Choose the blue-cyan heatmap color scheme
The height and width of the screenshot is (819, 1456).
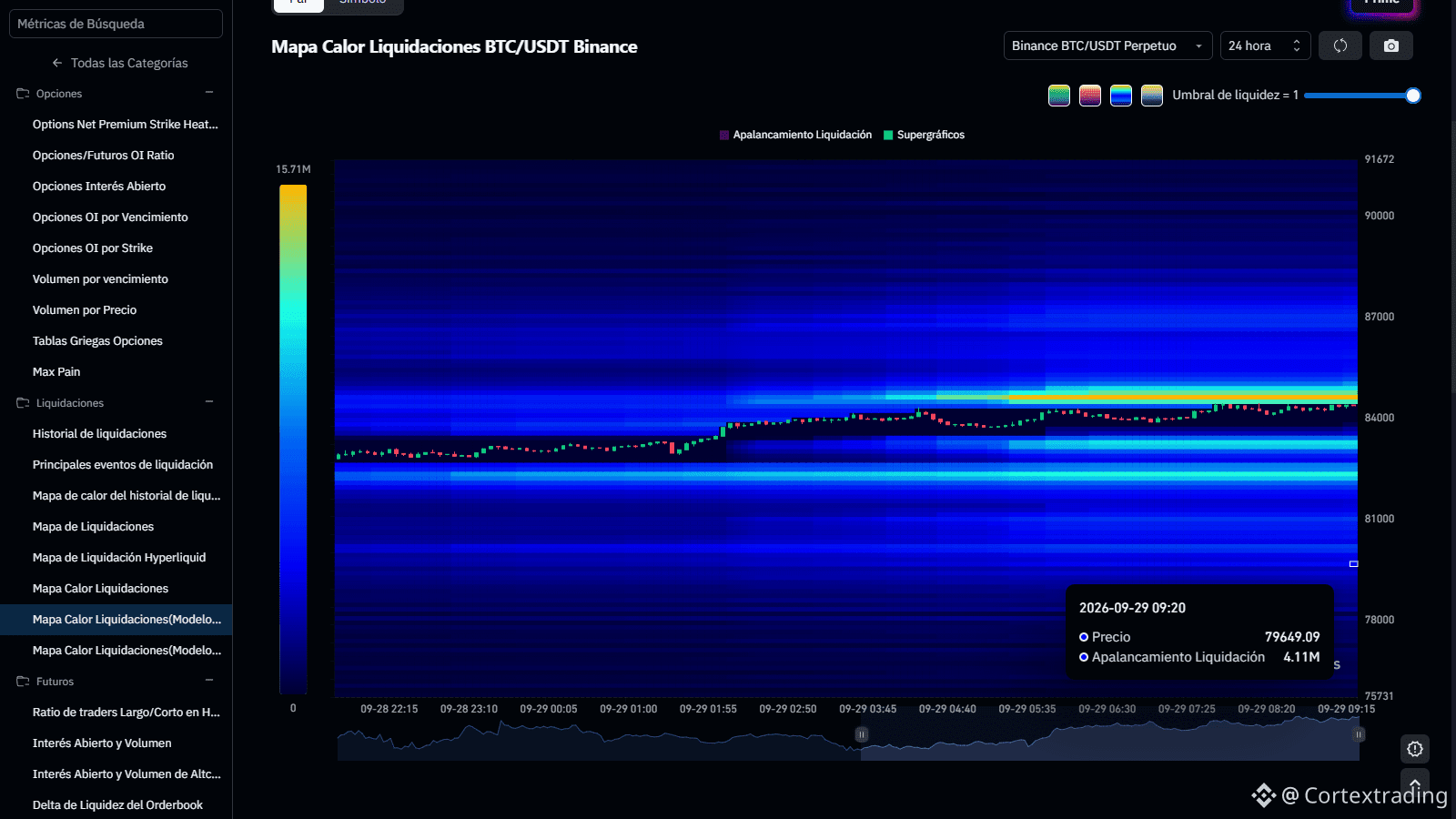1121,96
